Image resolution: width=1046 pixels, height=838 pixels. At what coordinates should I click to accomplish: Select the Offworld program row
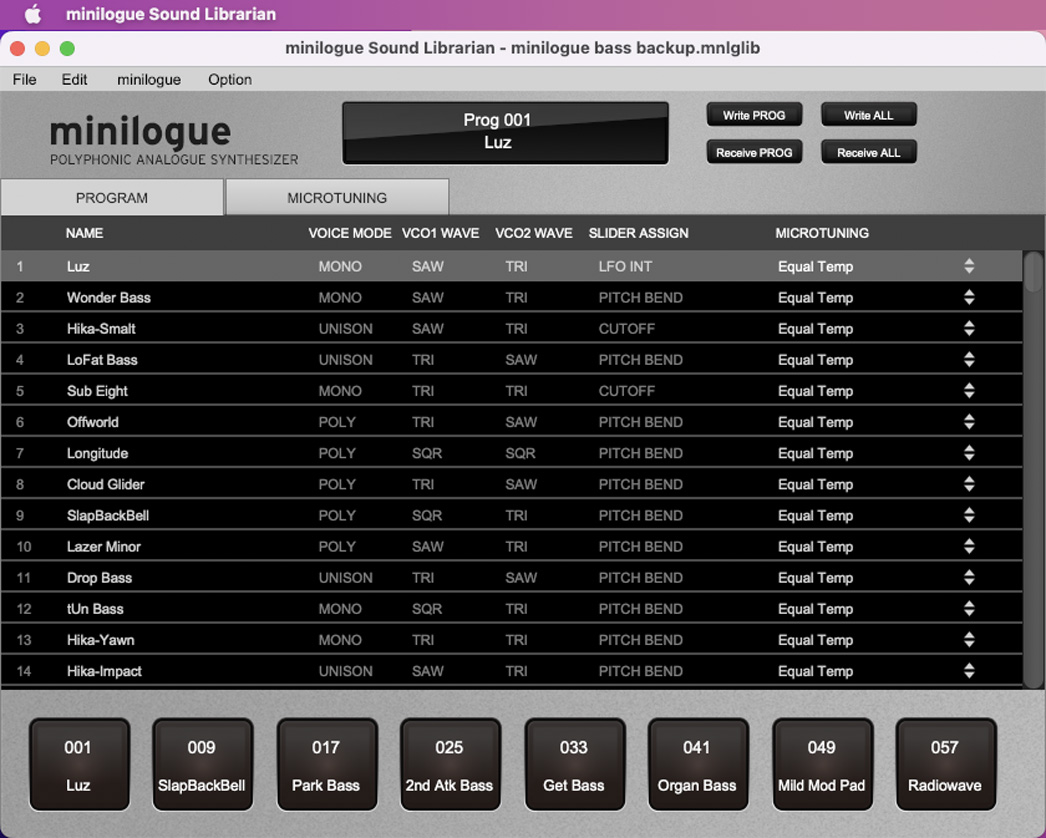click(511, 422)
